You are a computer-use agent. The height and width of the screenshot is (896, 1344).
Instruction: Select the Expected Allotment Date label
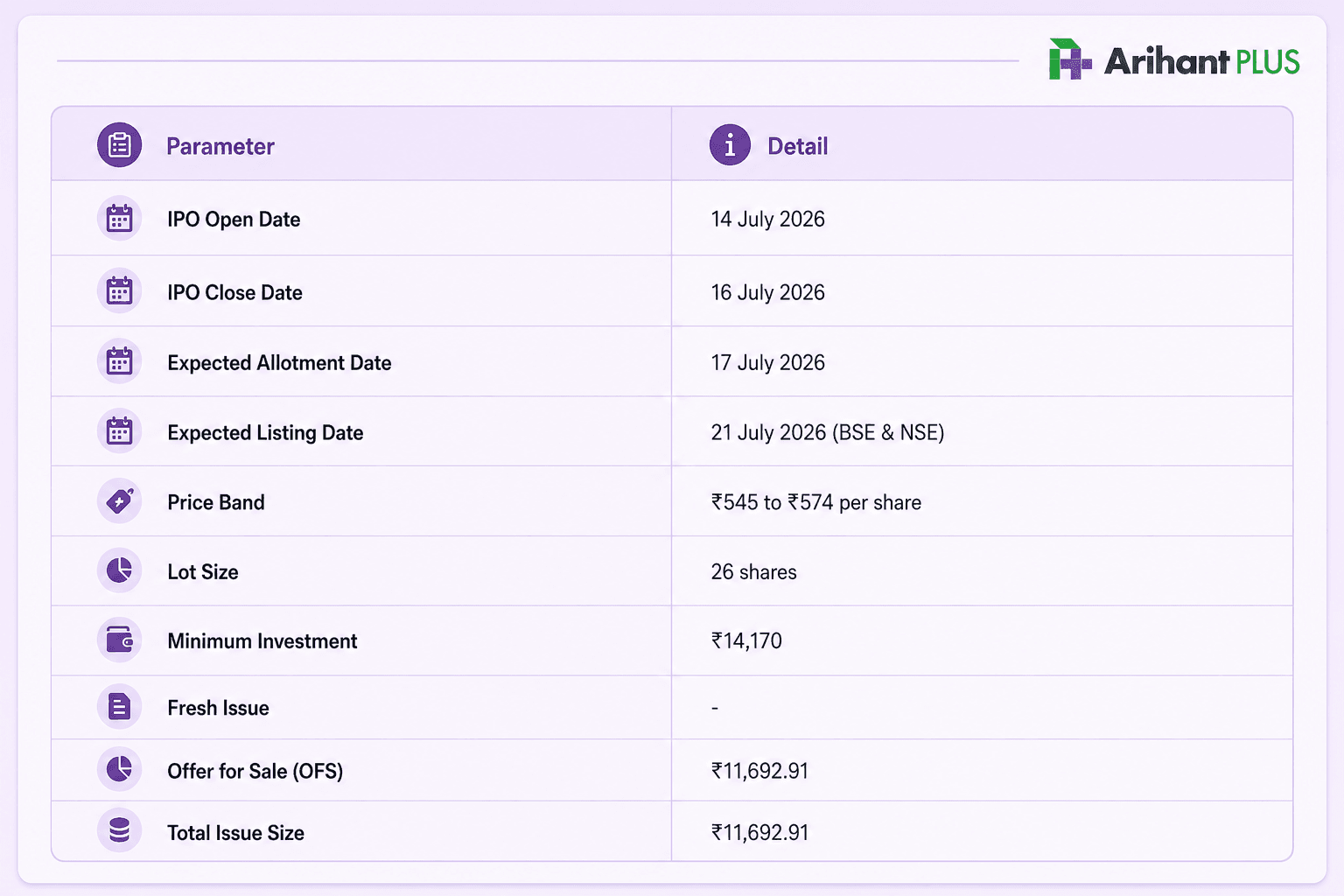click(x=279, y=363)
